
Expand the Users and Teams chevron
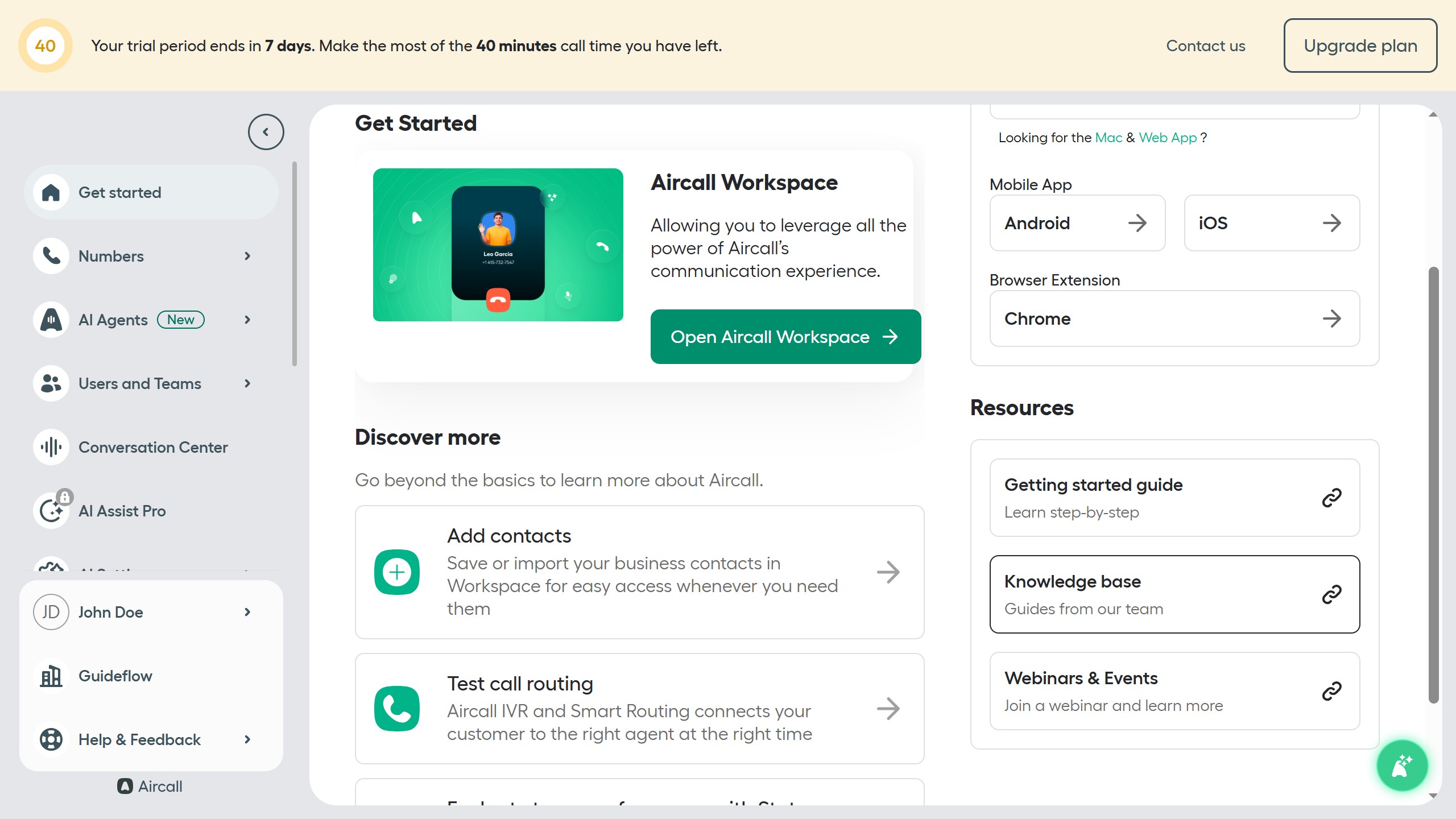pyautogui.click(x=247, y=383)
